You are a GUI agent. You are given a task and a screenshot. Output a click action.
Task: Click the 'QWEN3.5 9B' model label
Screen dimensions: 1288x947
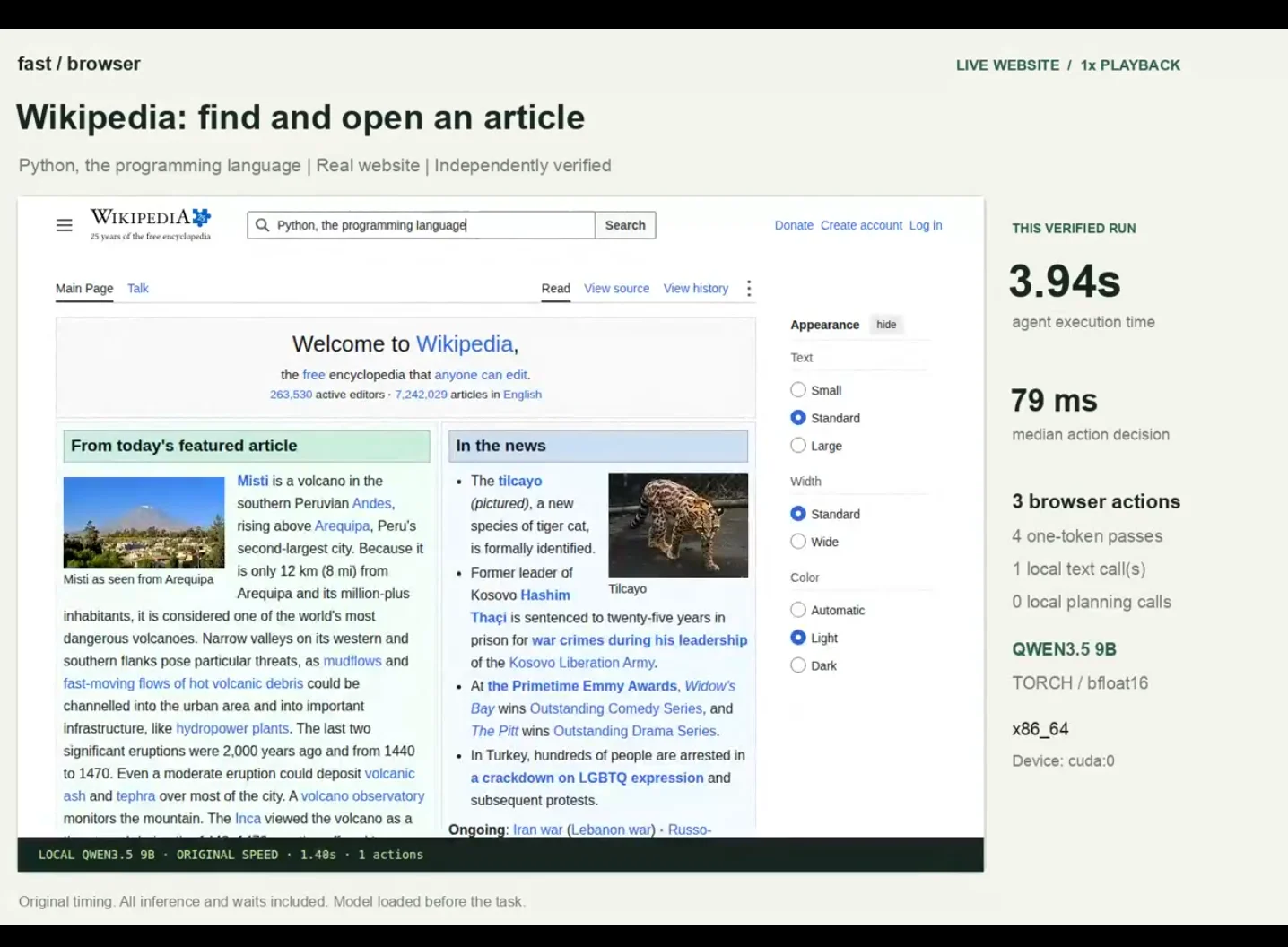click(x=1064, y=649)
